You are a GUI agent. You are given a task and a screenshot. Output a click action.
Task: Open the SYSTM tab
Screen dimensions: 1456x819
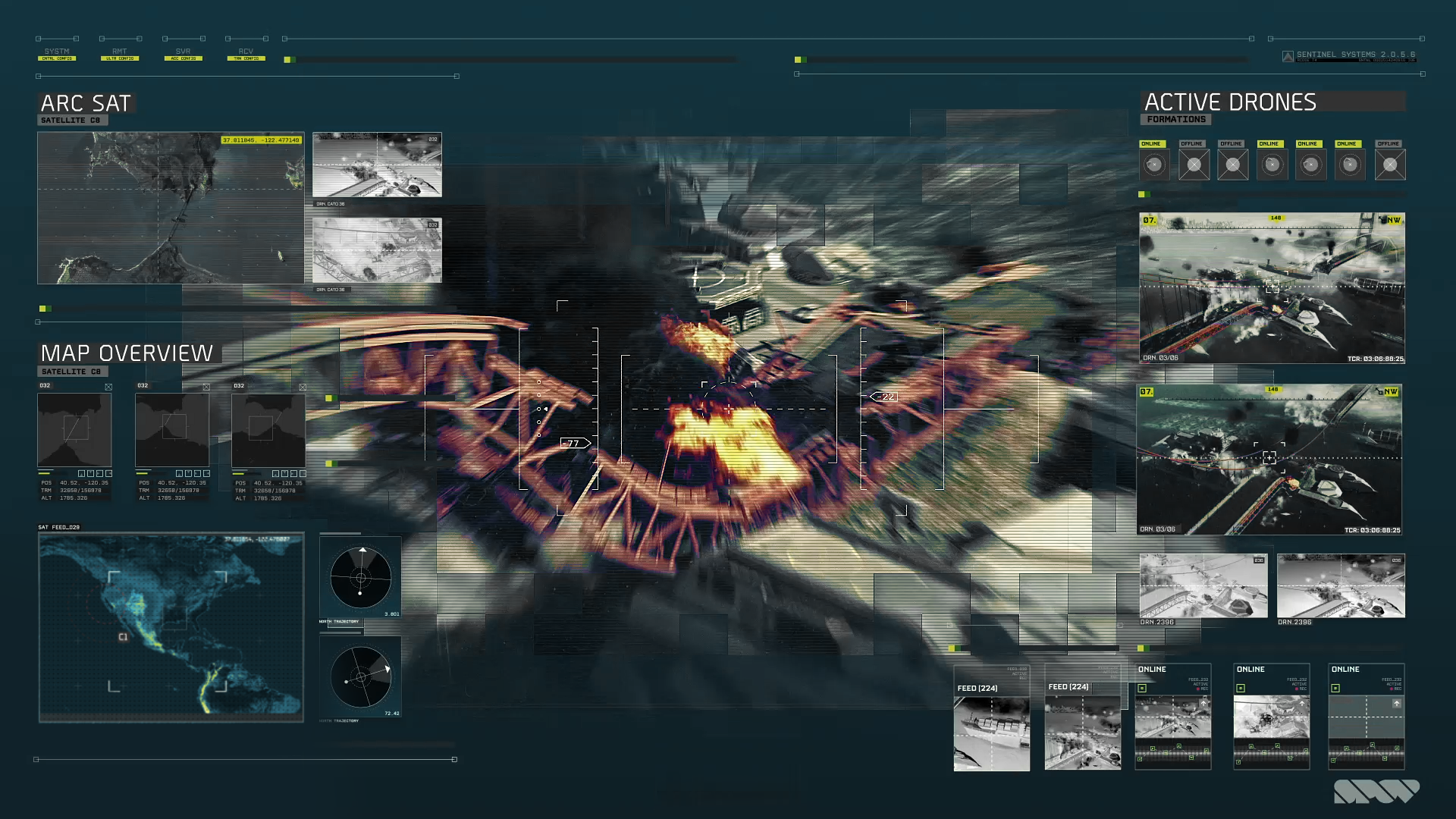[x=57, y=52]
